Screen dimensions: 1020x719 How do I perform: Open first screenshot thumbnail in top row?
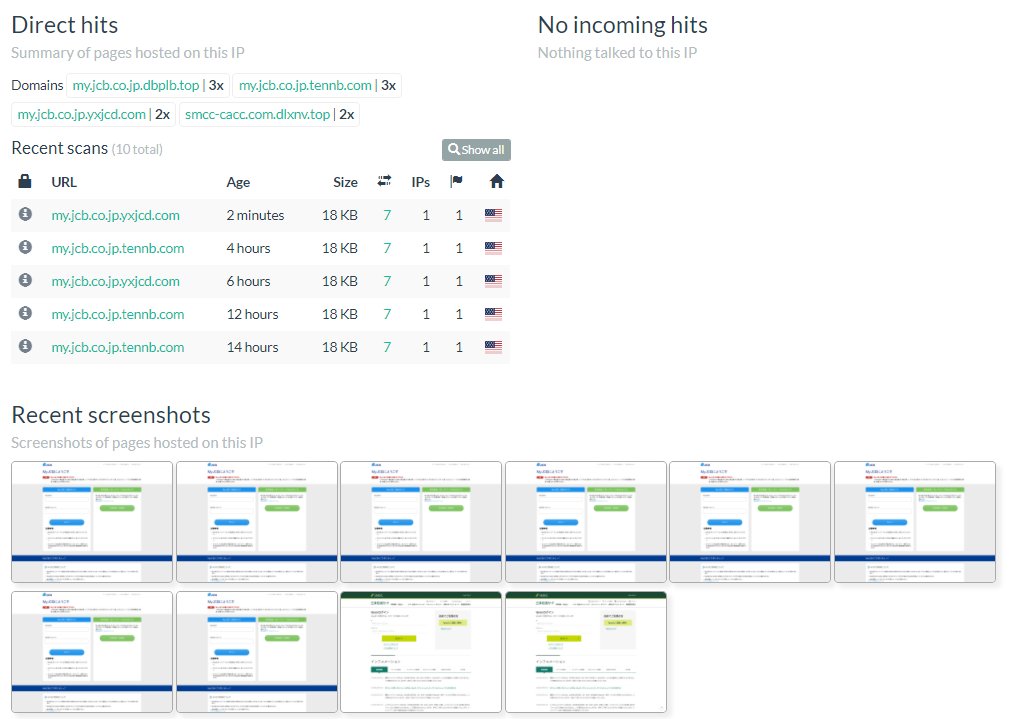(x=92, y=522)
